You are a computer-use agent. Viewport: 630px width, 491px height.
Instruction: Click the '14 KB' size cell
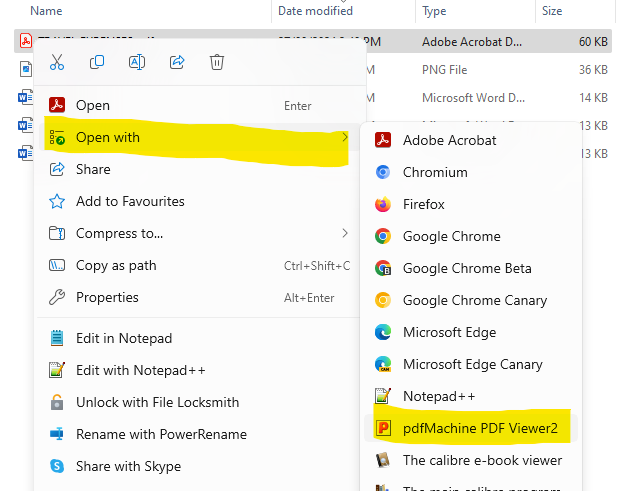tap(593, 98)
